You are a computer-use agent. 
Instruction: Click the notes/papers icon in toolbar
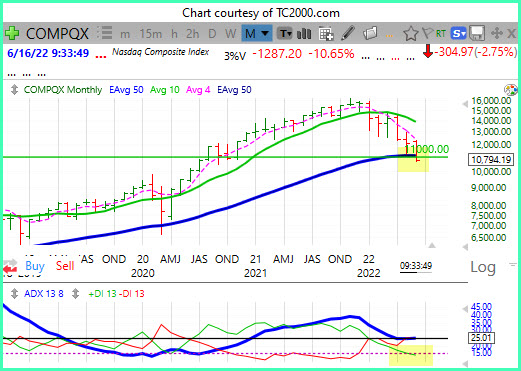(370, 33)
